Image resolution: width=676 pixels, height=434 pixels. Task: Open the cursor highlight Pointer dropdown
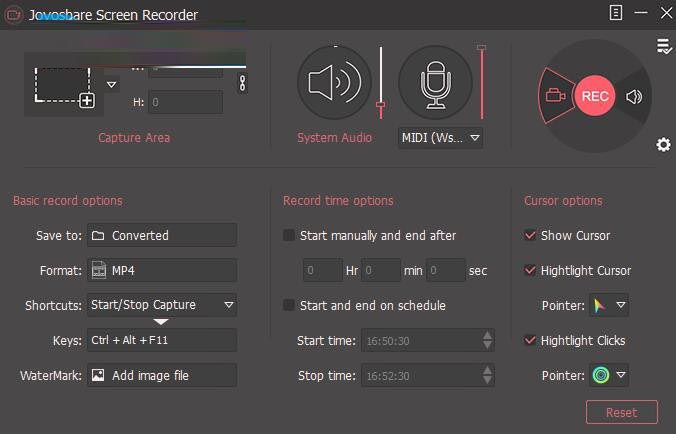coord(621,305)
